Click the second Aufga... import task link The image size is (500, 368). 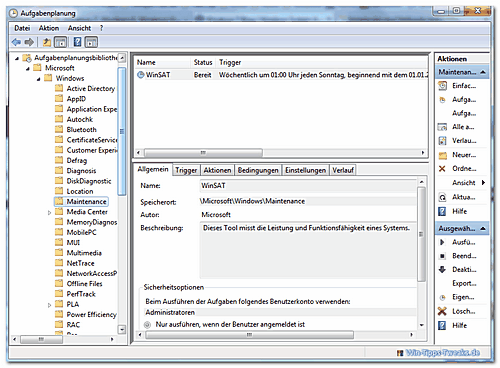pos(464,113)
